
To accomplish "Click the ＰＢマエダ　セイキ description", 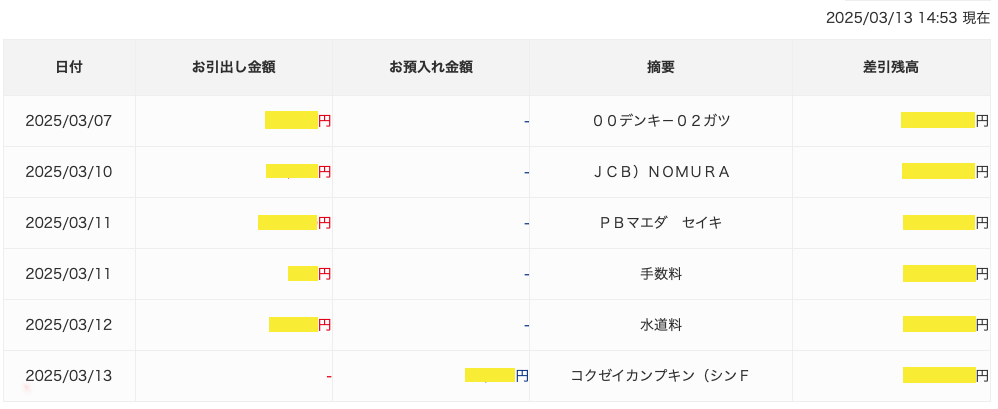I will pos(661,223).
